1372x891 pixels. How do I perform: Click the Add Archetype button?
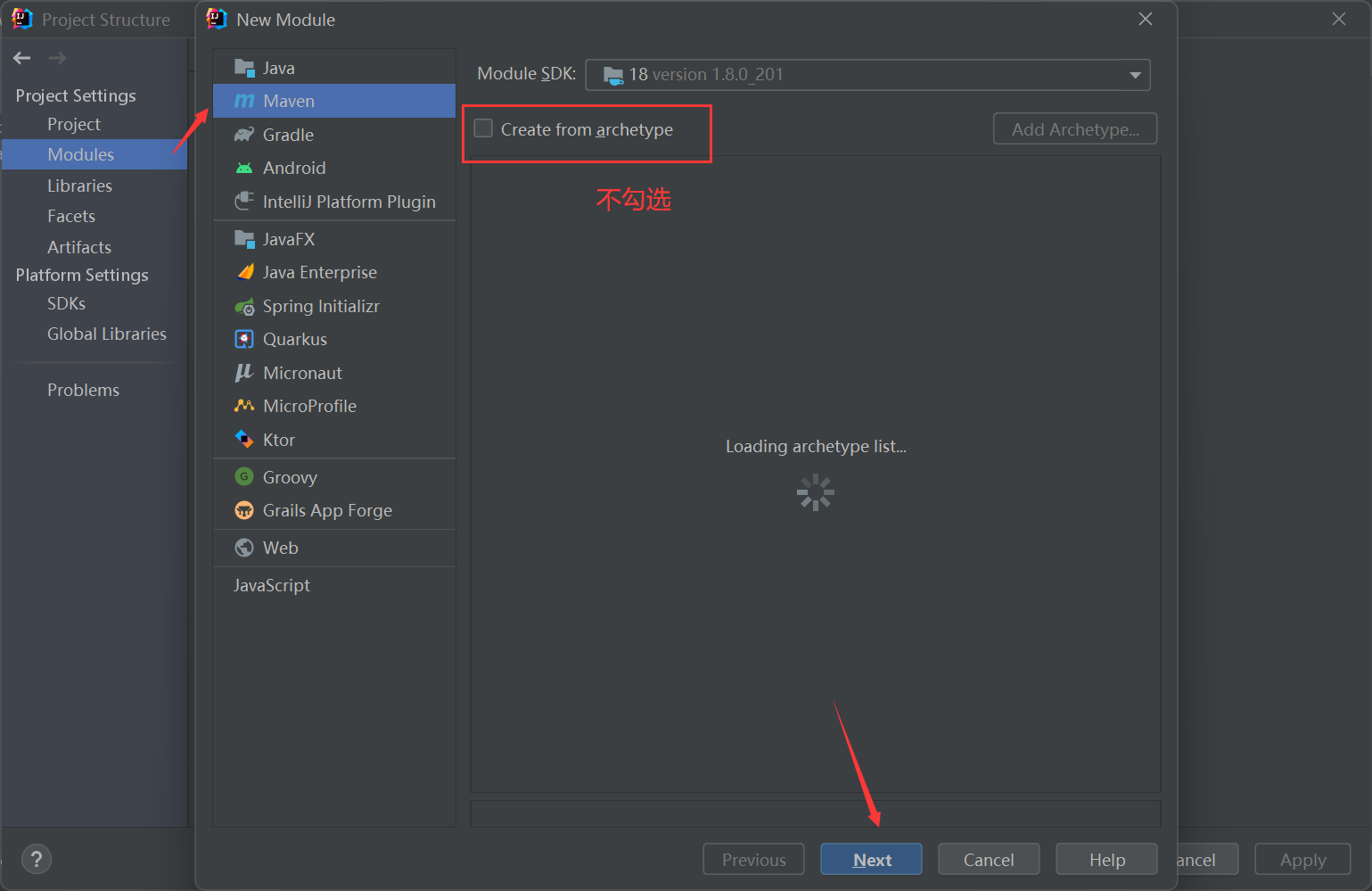point(1074,128)
